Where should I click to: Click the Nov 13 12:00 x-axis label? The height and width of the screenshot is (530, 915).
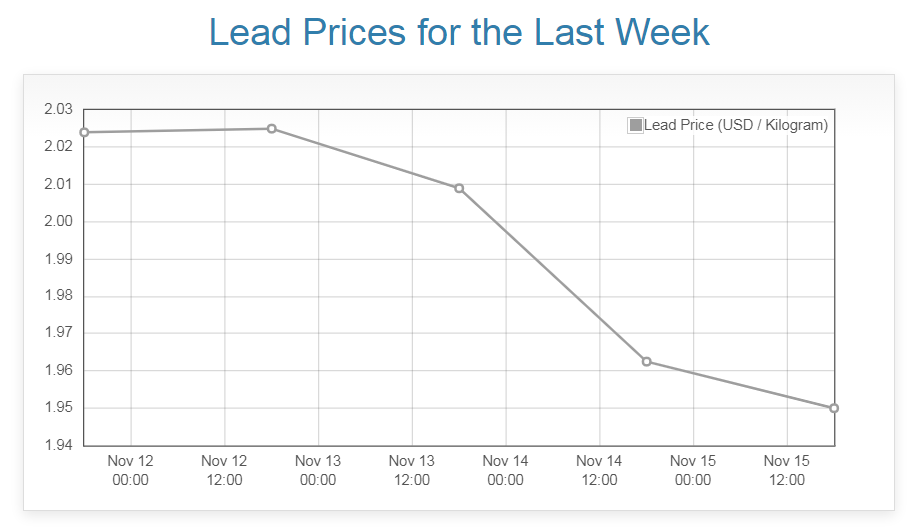coord(412,470)
